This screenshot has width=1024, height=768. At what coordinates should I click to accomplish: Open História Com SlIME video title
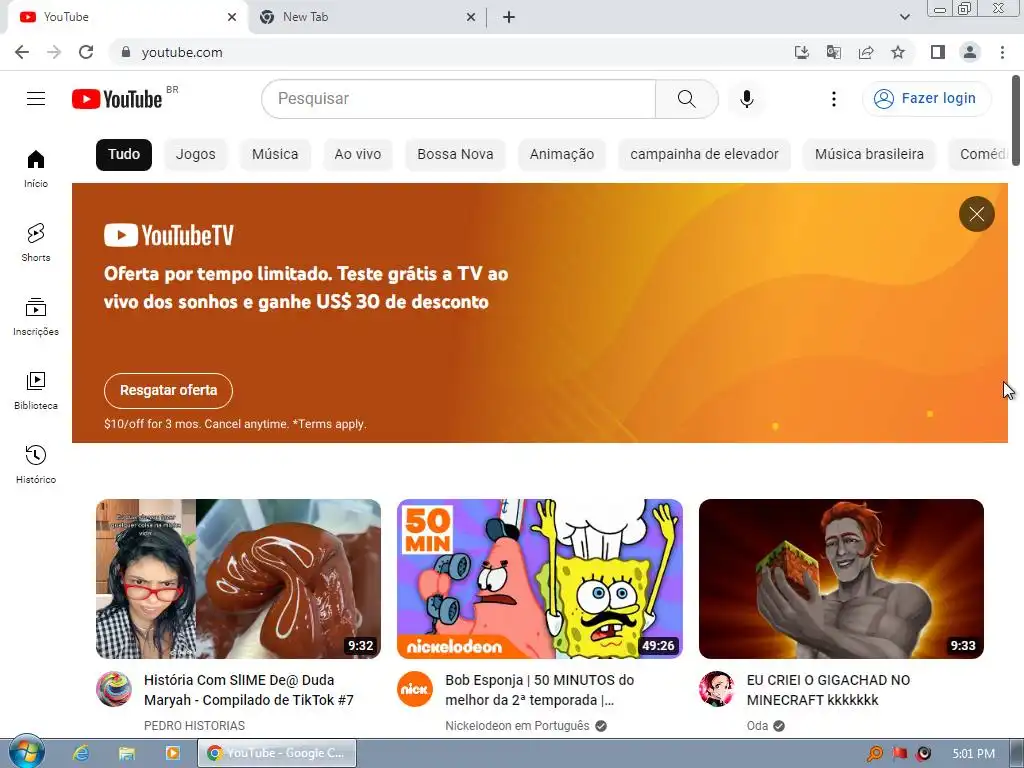249,690
